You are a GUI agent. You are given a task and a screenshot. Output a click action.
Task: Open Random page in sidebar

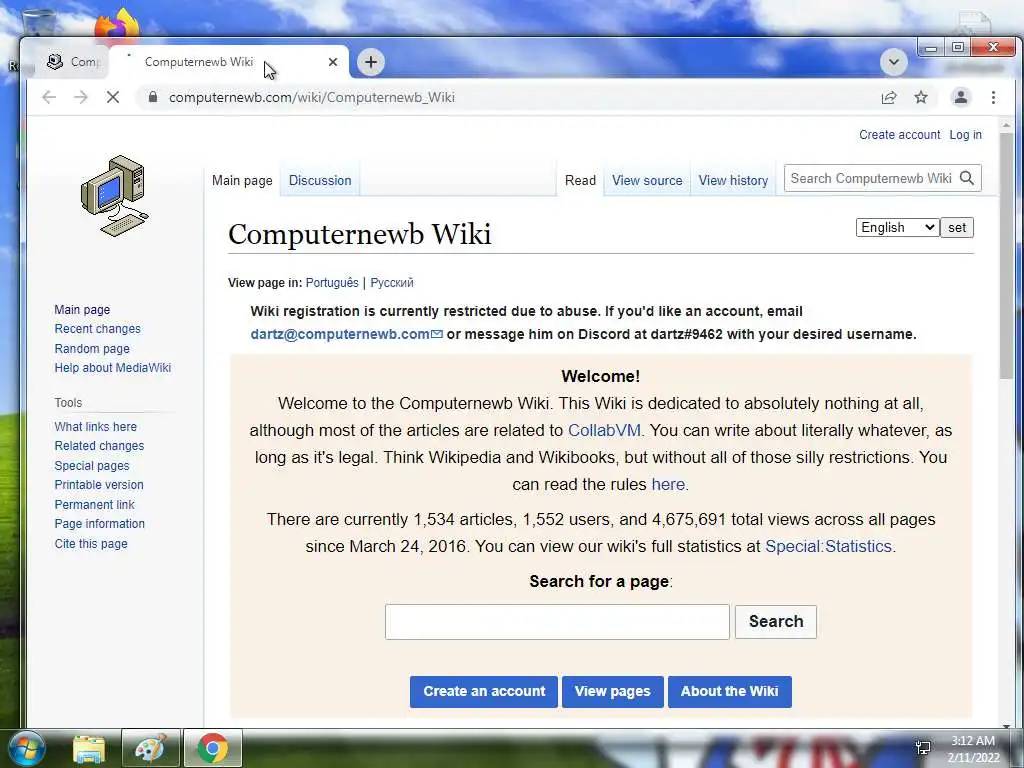pyautogui.click(x=92, y=348)
